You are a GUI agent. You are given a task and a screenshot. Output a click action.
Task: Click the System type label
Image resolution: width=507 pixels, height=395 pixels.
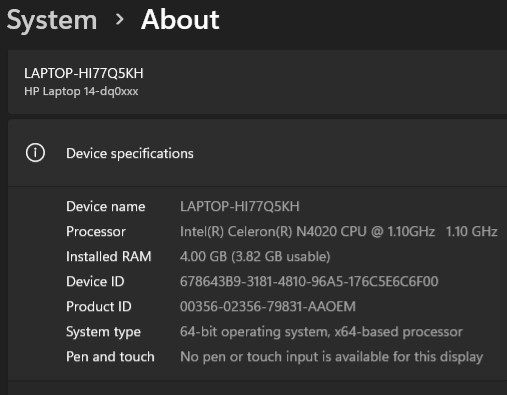[x=103, y=332]
